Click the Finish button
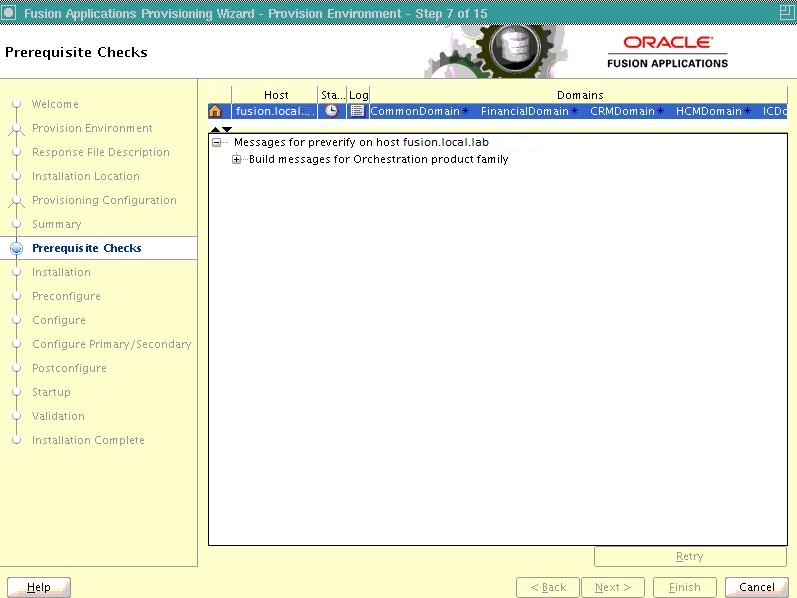Screen dimensions: 797x598 point(685,587)
